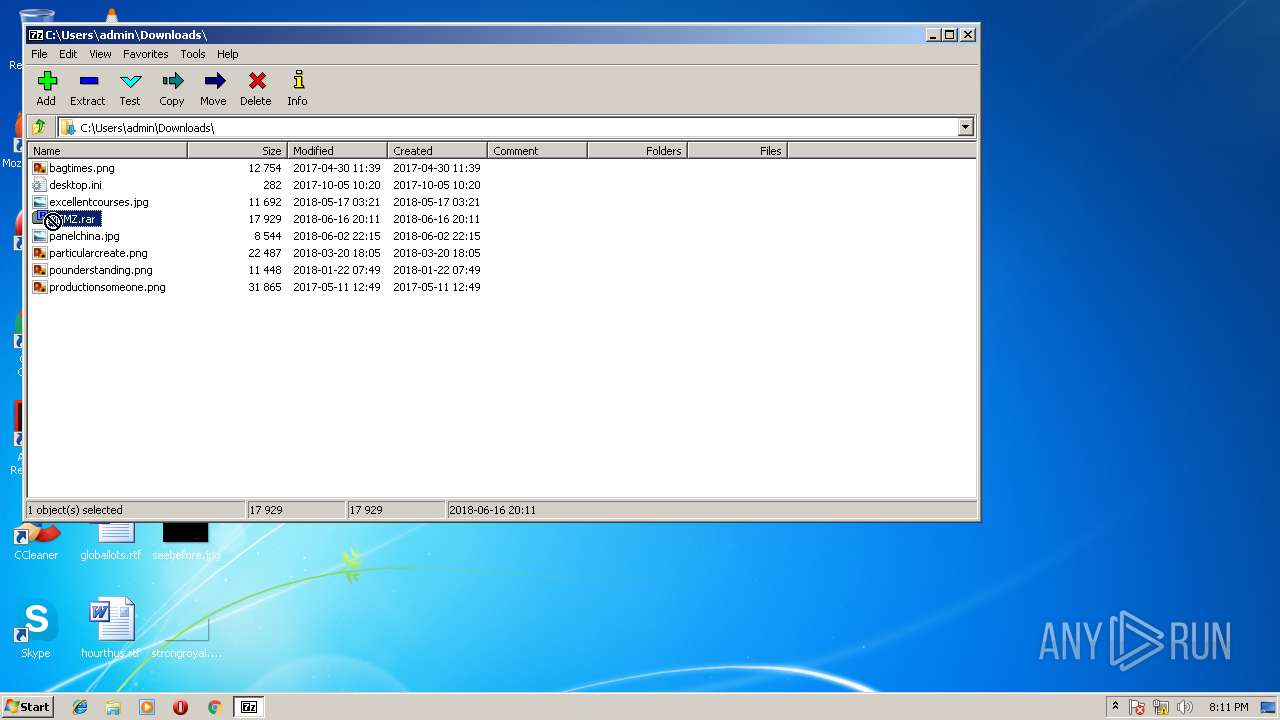The width and height of the screenshot is (1280, 720).
Task: Click the productionsomeone.png file name
Action: (x=107, y=287)
